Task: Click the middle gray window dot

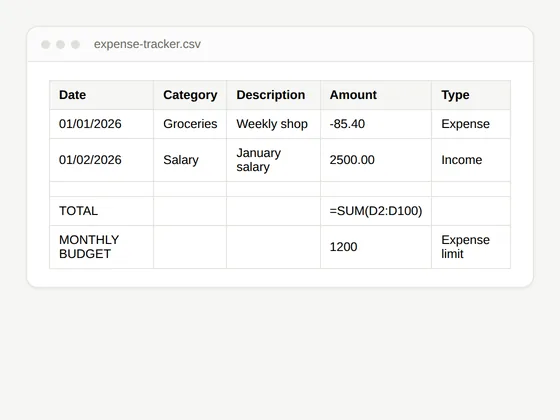Action: click(60, 44)
